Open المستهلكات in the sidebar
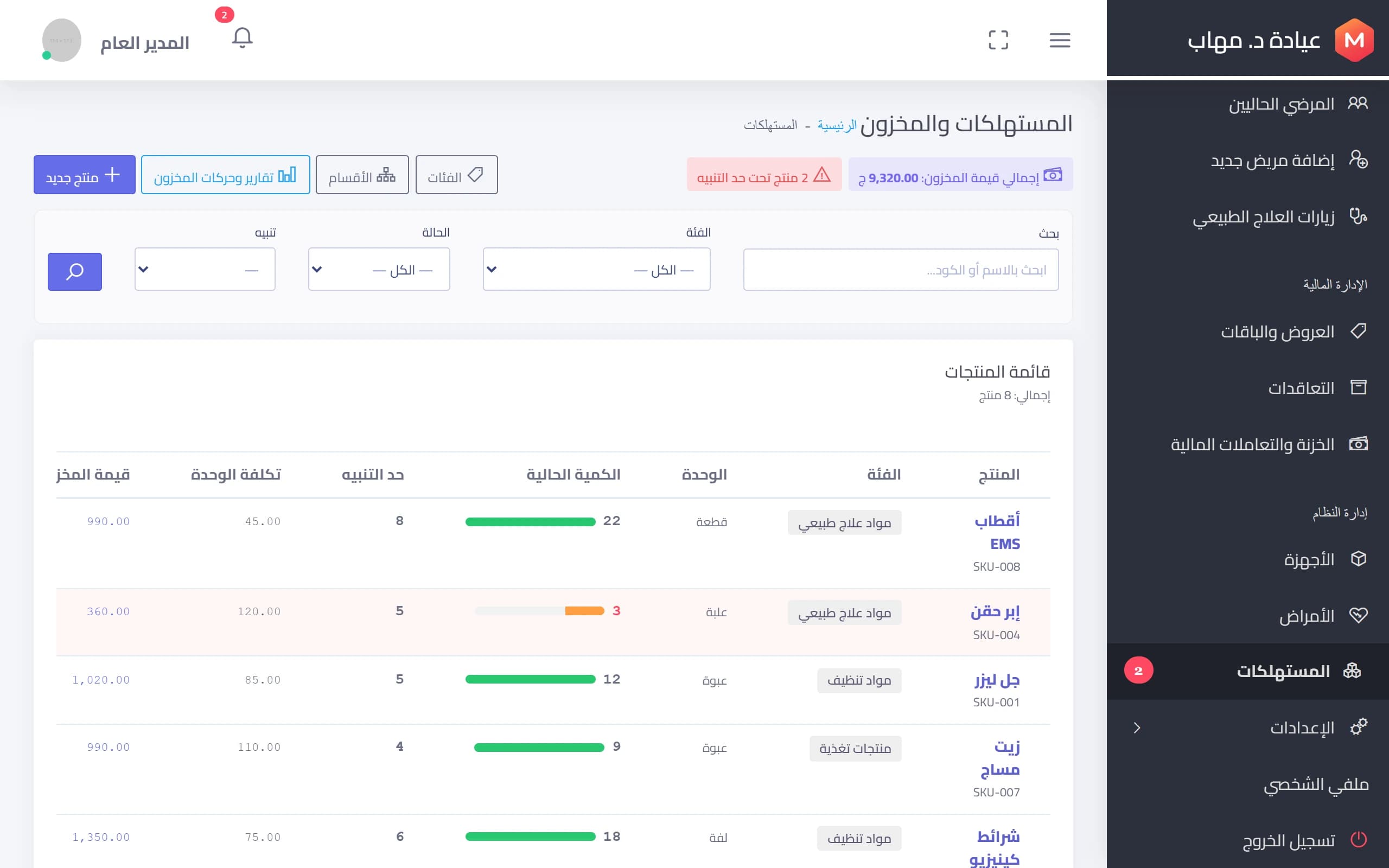The width and height of the screenshot is (1389, 868). pos(1248,671)
